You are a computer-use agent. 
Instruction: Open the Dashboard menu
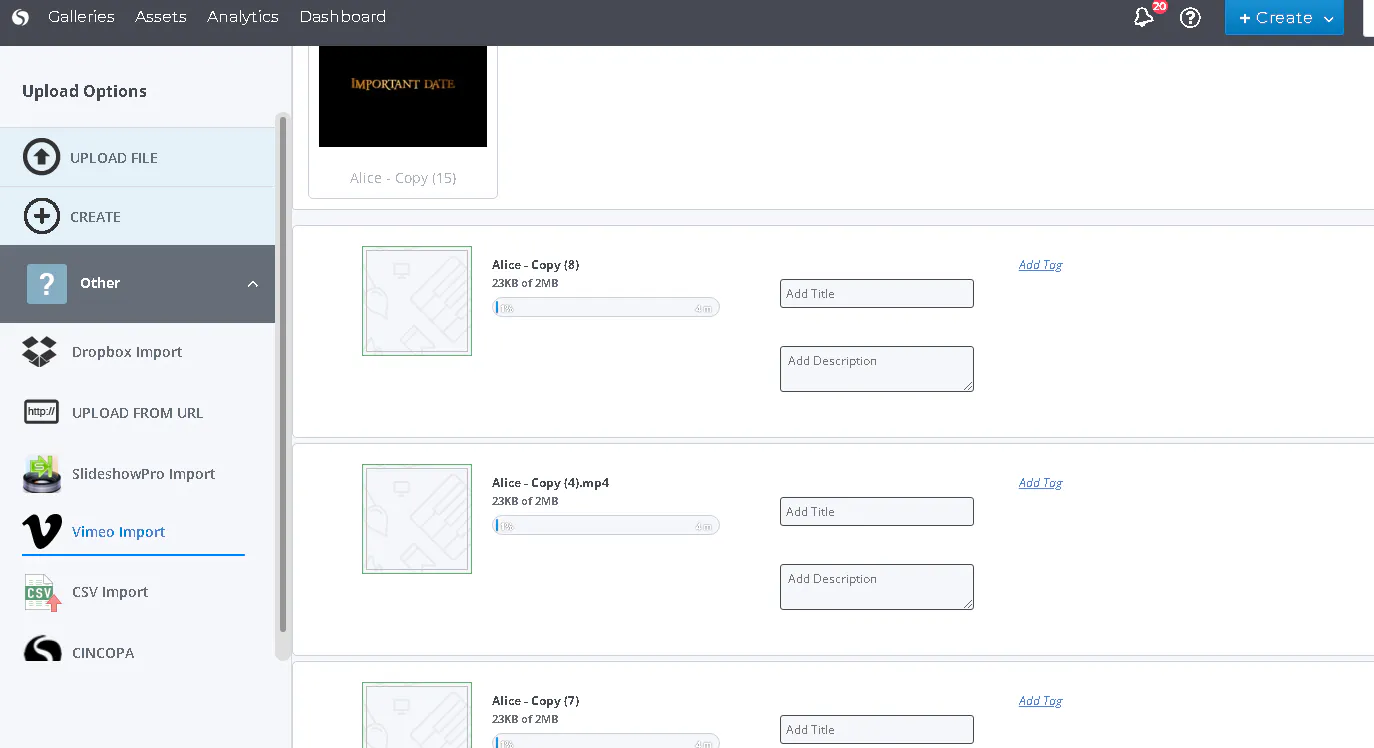[x=343, y=17]
